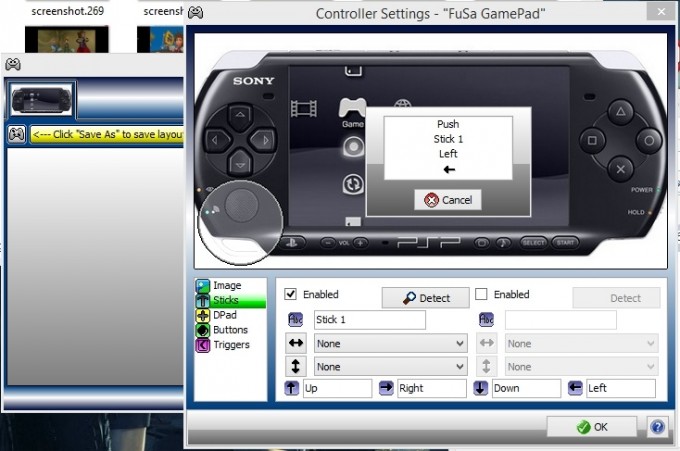Click the Up direction text field
The height and width of the screenshot is (451, 680).
337,389
